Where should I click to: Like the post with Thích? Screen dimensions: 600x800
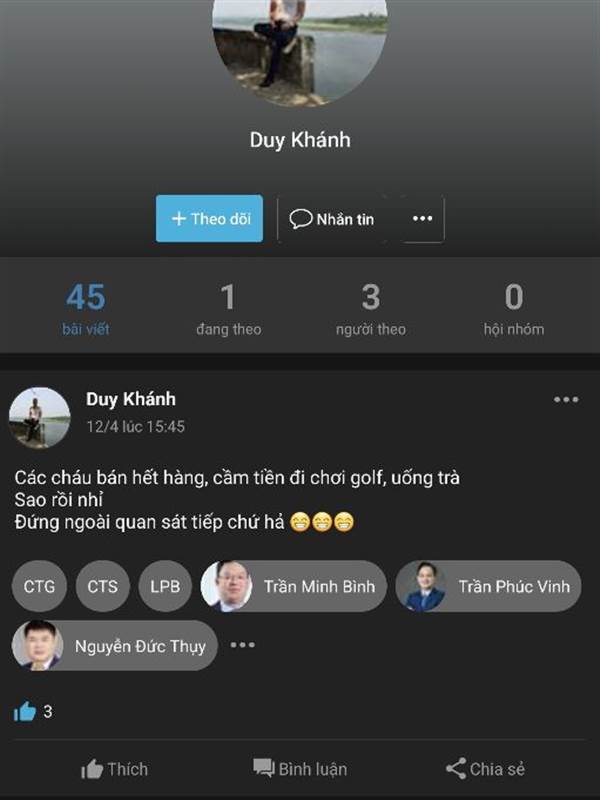114,769
